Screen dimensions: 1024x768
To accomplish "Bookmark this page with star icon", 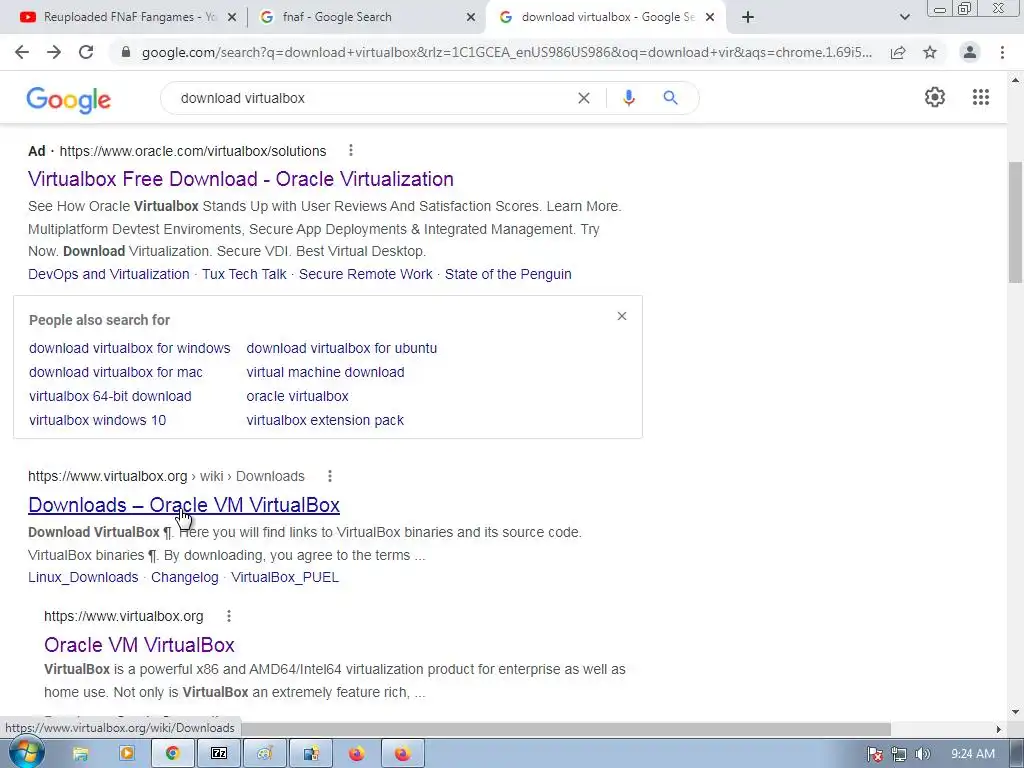I will [930, 52].
